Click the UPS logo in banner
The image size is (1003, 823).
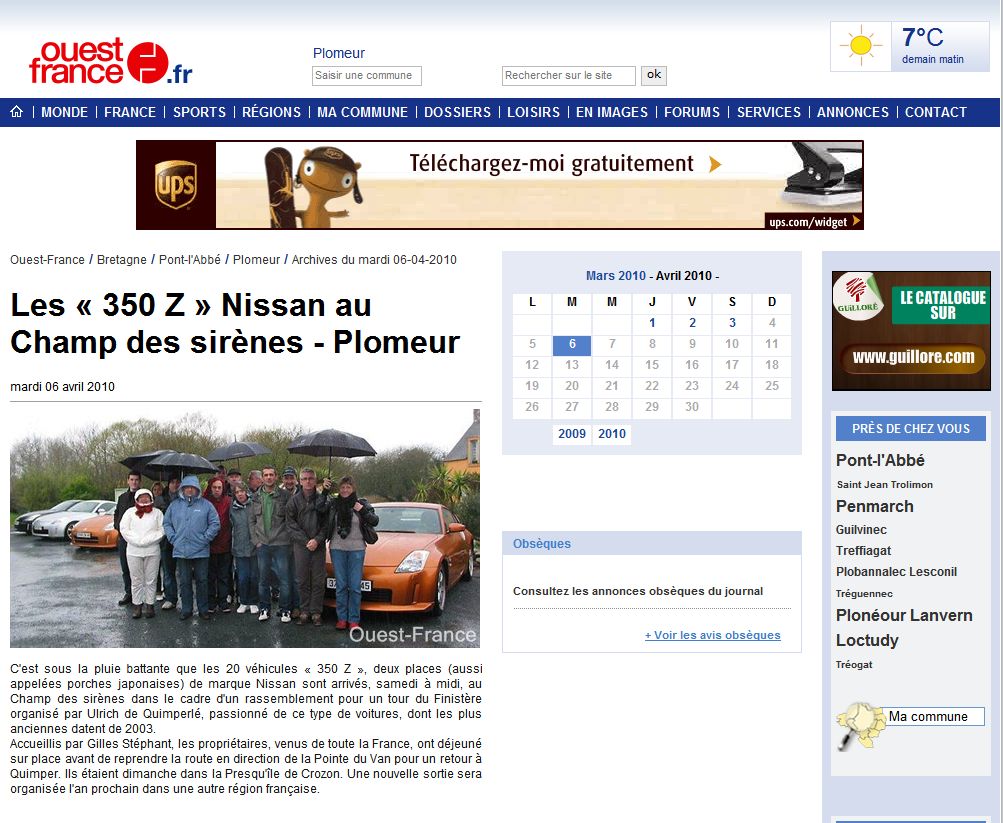tap(175, 185)
